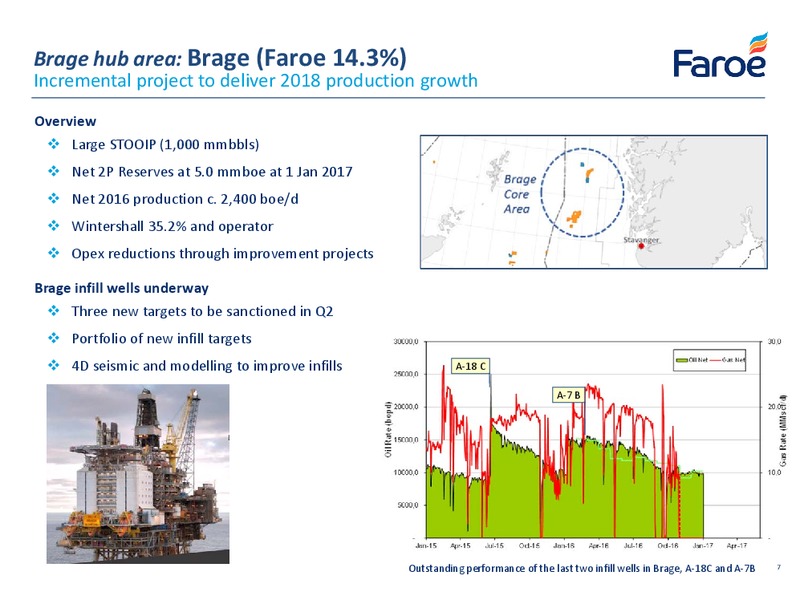Click the 'Oil Rate (bopd)' axis title
The image size is (800, 600).
click(x=389, y=430)
